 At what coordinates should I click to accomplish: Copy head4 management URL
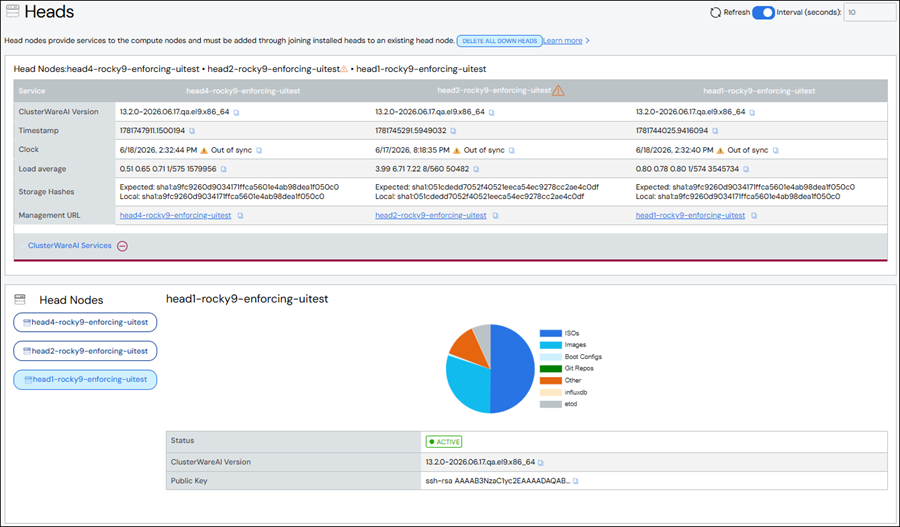(240, 216)
